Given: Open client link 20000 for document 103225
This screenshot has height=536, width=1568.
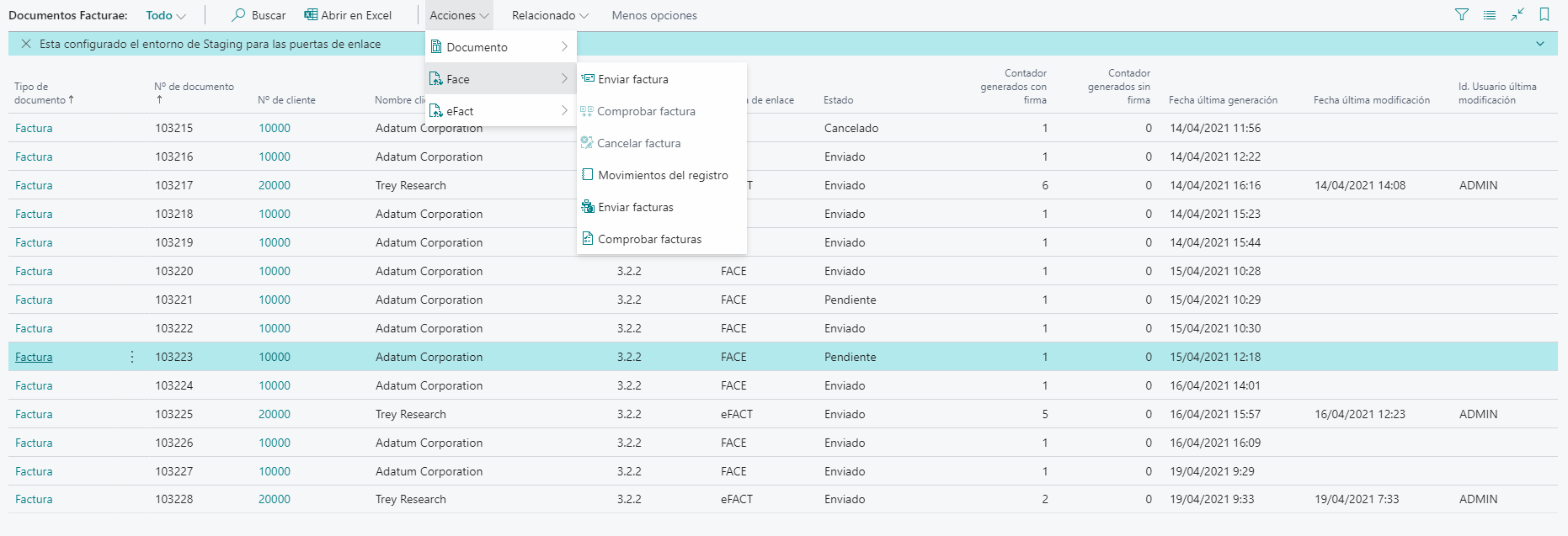Looking at the screenshot, I should 275,414.
